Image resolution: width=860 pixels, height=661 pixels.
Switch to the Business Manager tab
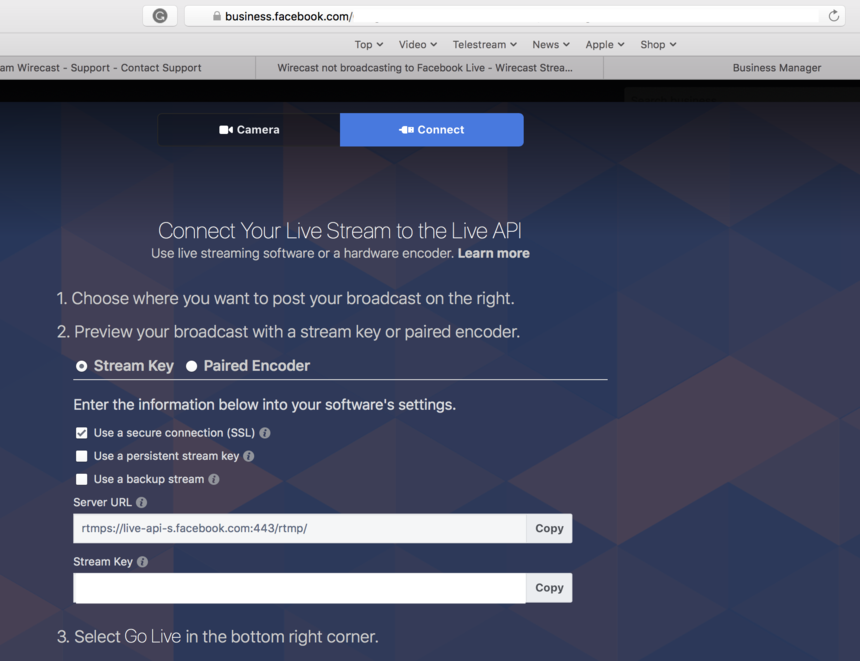coord(732,68)
